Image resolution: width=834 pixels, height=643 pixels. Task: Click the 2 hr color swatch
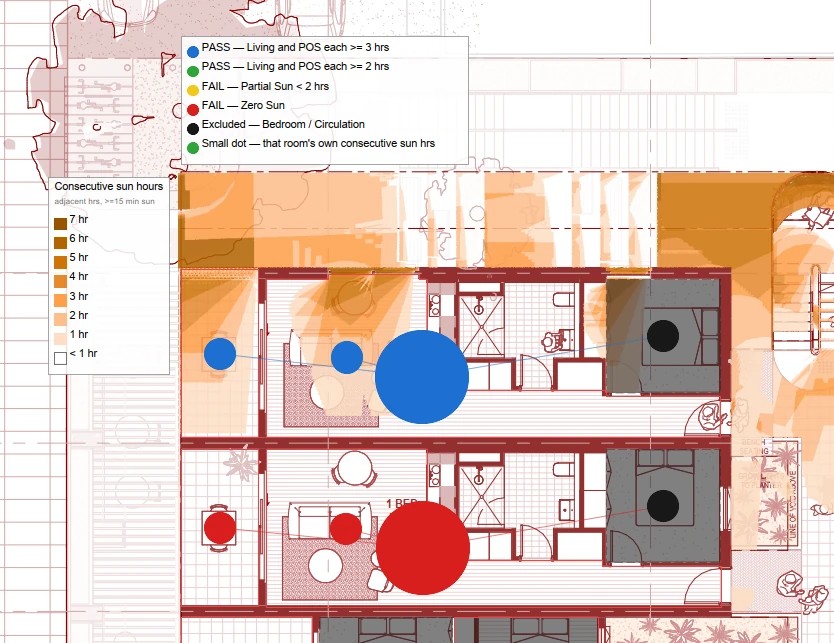(60, 320)
